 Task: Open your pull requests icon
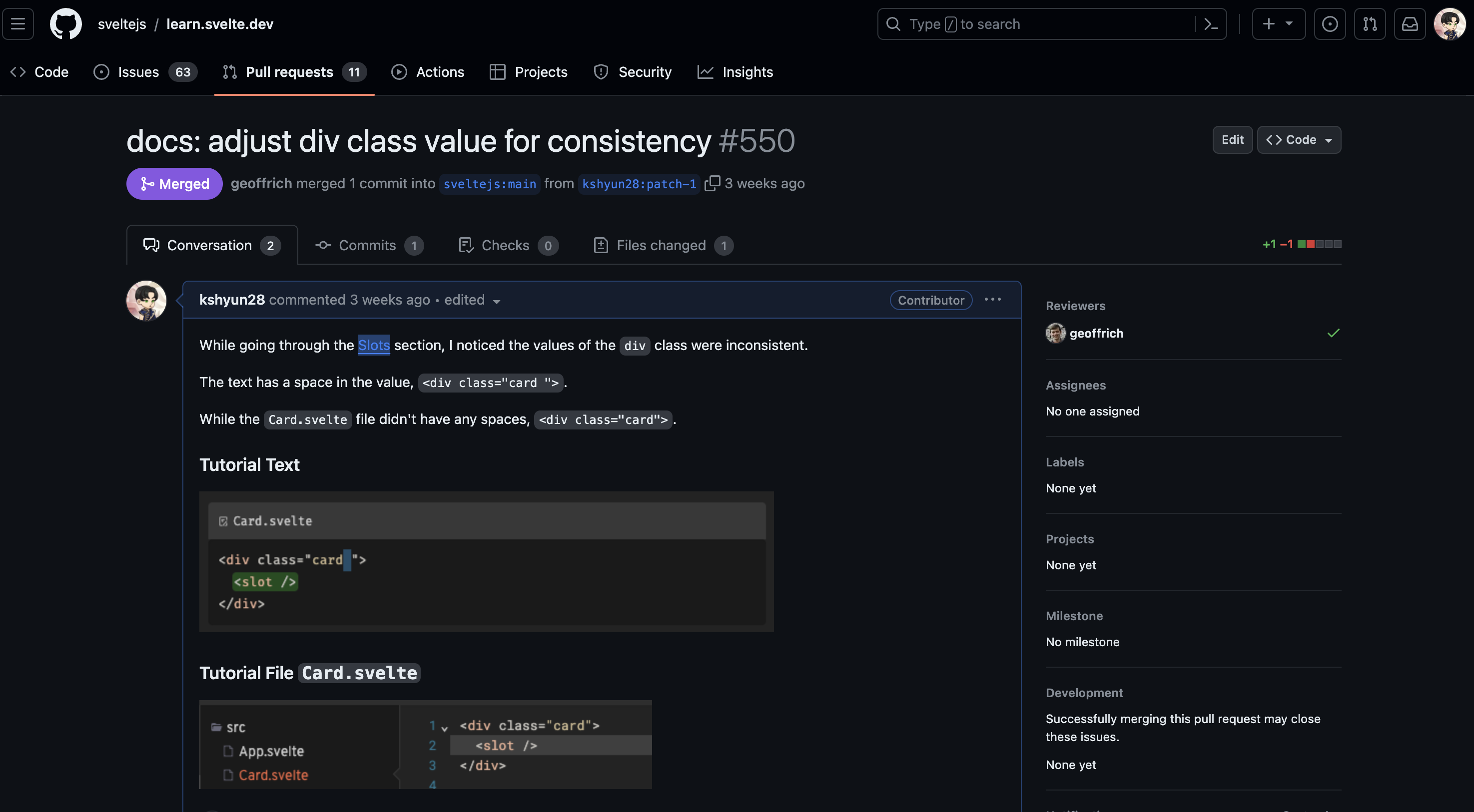[1371, 23]
